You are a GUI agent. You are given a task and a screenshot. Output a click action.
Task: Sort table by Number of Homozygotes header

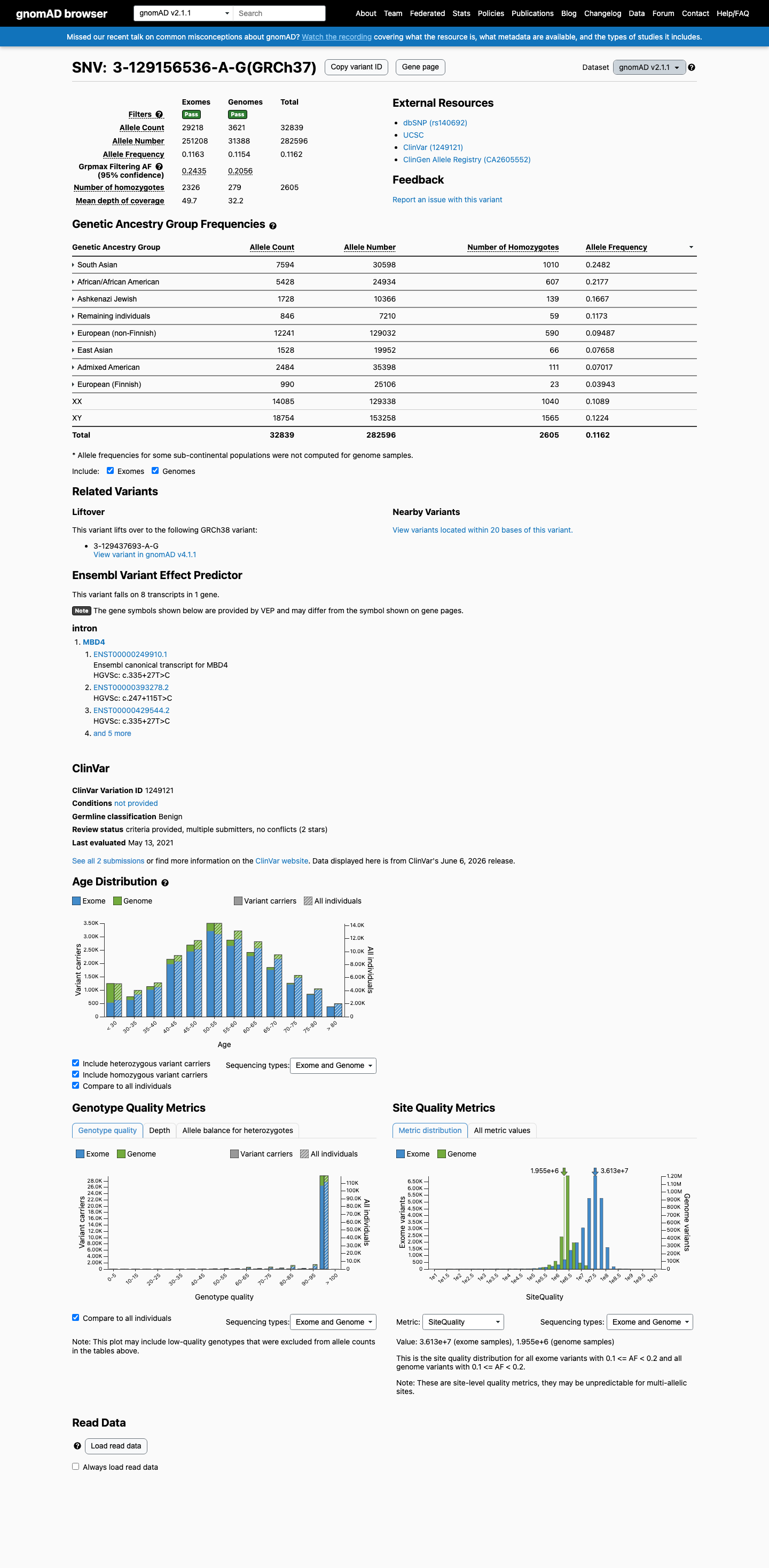pyautogui.click(x=513, y=247)
